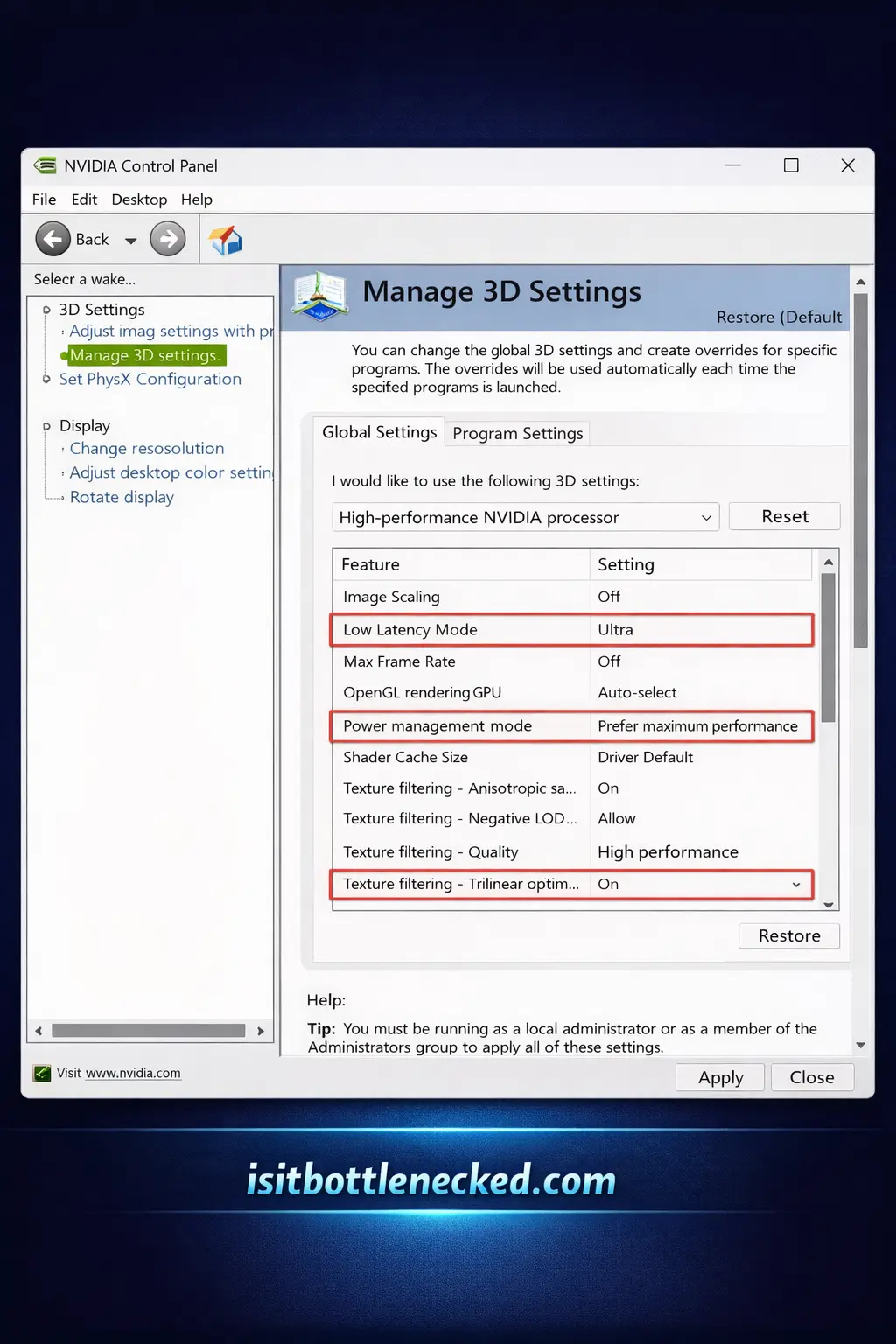This screenshot has width=896, height=1344.
Task: Click the Forward navigation arrow
Action: (168, 239)
